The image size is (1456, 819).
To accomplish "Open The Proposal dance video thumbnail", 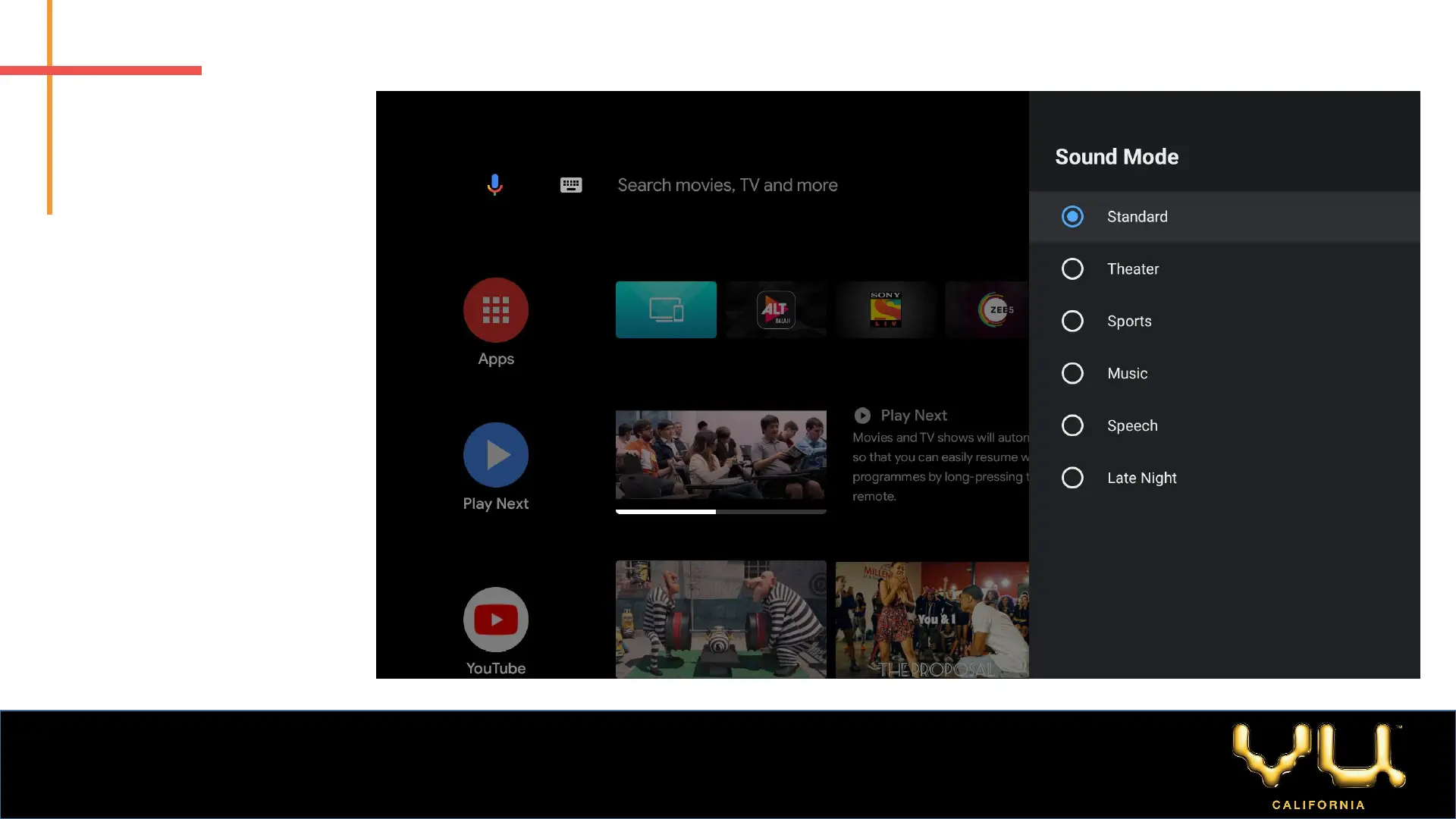I will (x=932, y=619).
